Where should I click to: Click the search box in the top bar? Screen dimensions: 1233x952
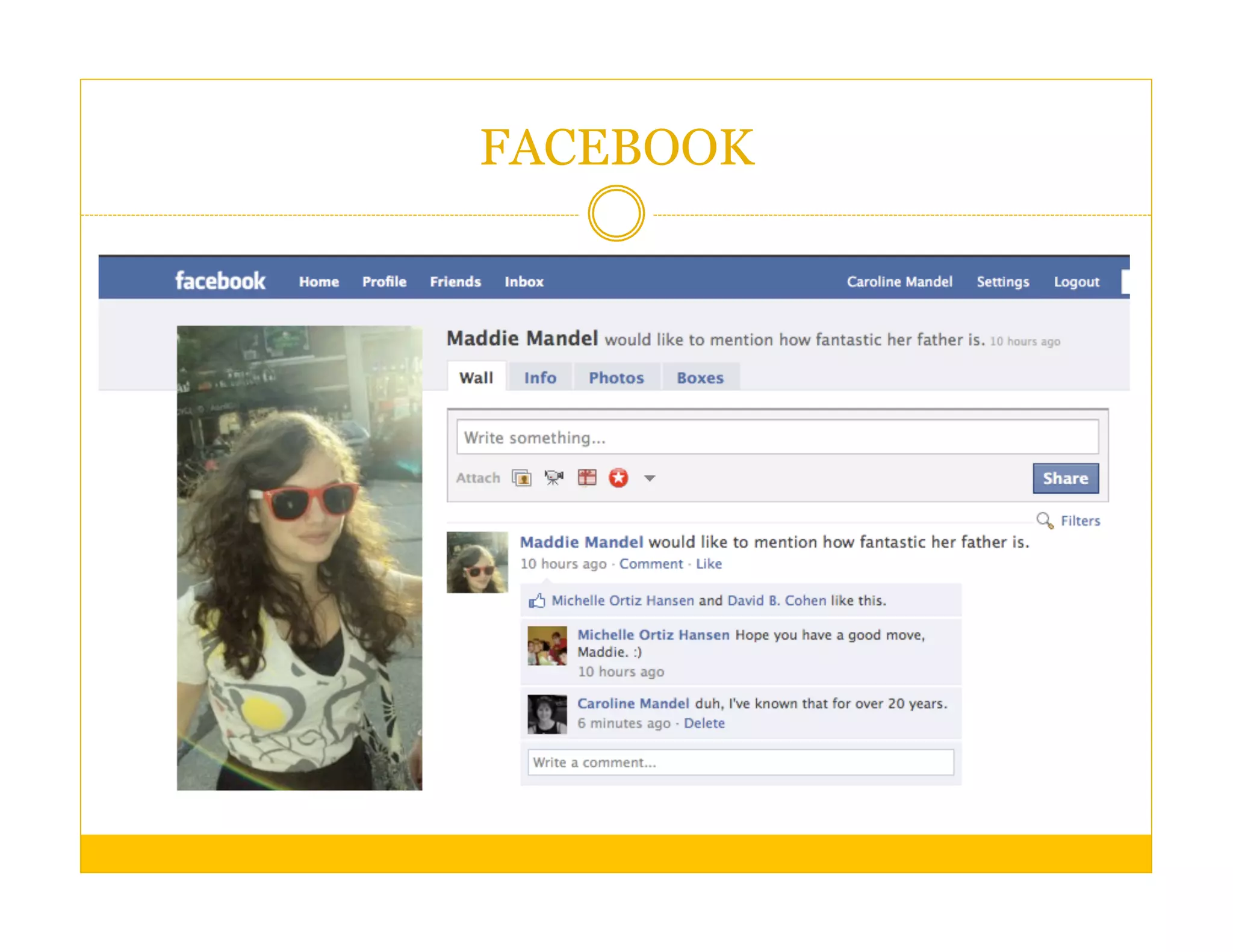[1125, 282]
